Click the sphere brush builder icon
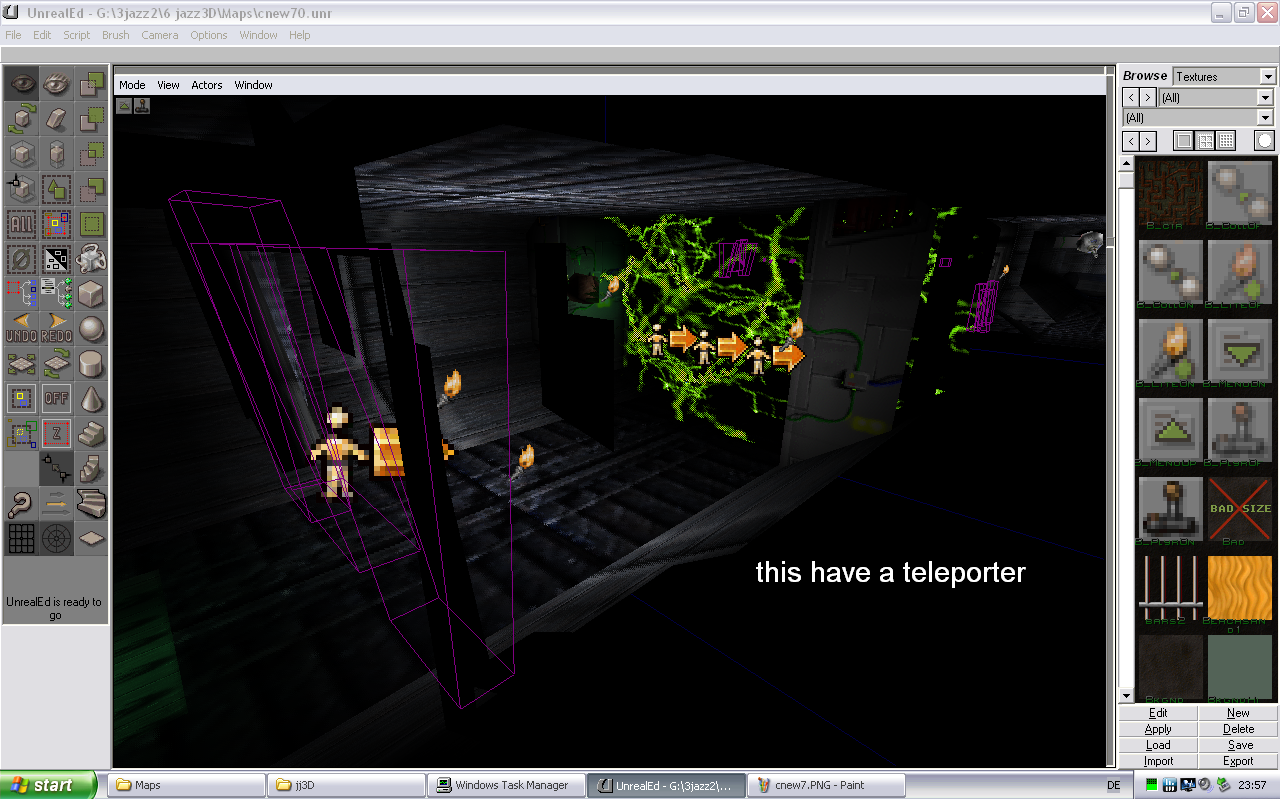This screenshot has height=799, width=1280. [91, 330]
